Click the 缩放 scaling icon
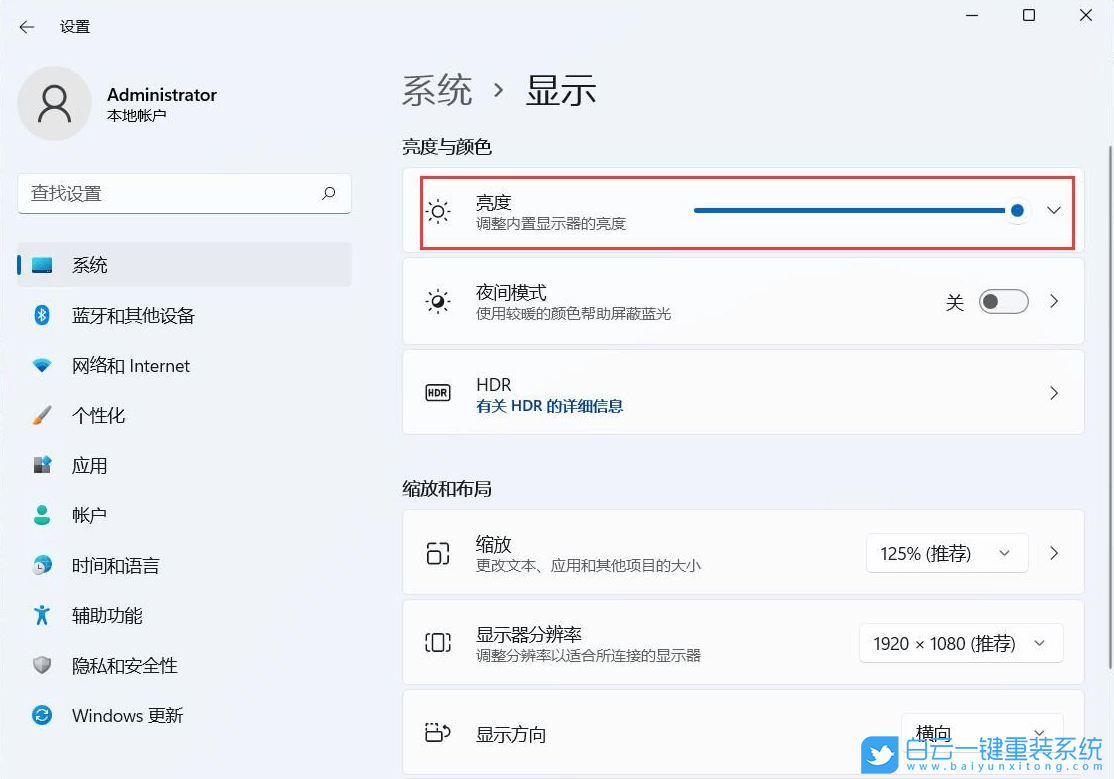This screenshot has height=779, width=1114. (438, 553)
